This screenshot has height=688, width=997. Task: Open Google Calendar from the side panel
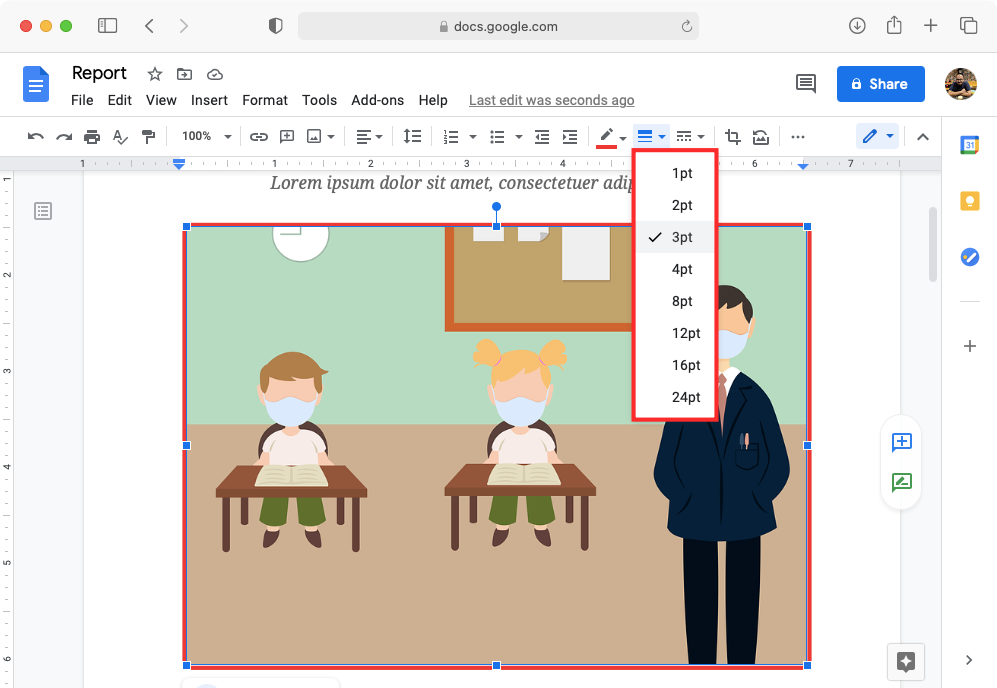tap(968, 145)
